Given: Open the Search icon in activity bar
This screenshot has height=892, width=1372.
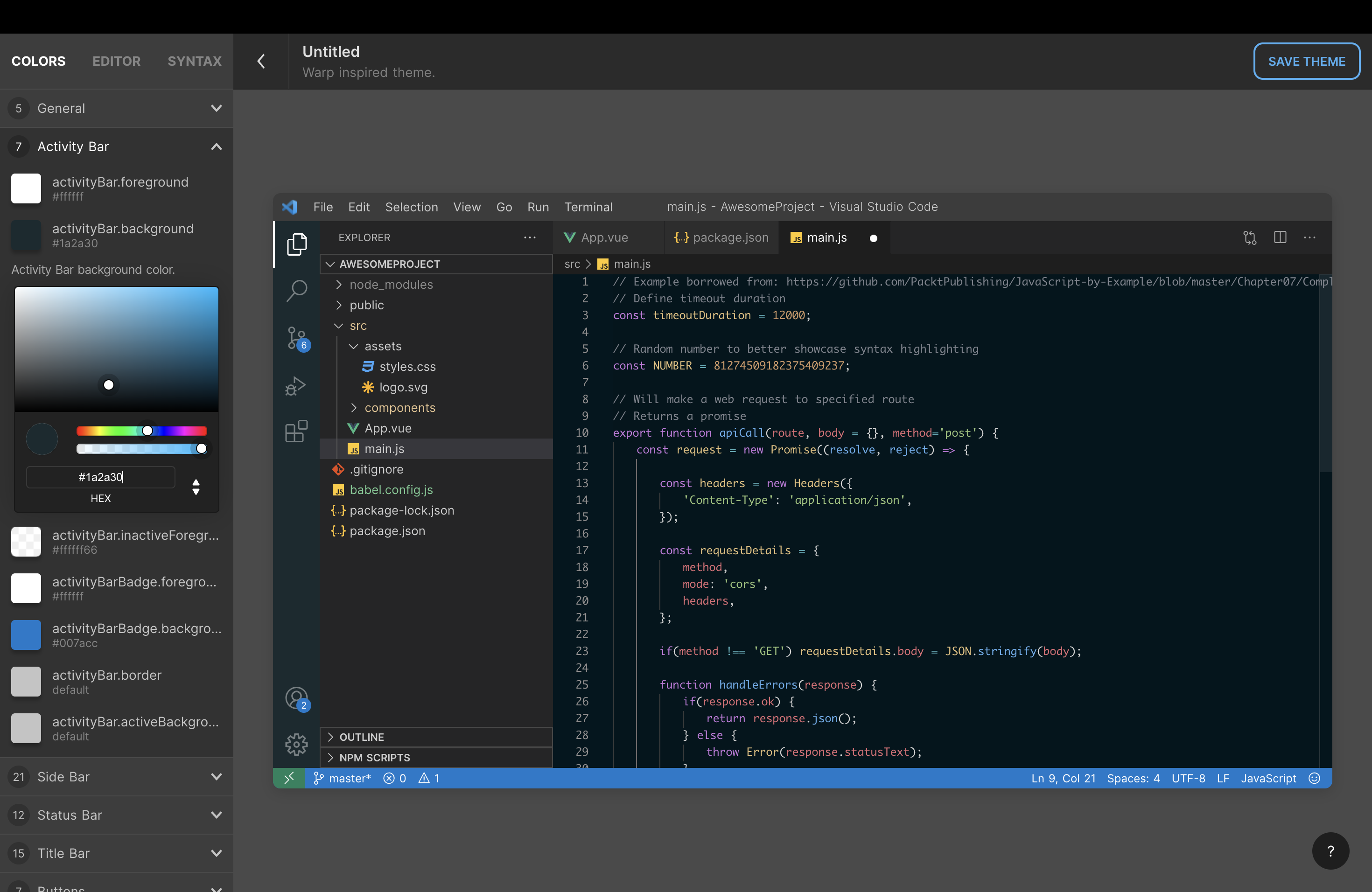Looking at the screenshot, I should (x=296, y=291).
